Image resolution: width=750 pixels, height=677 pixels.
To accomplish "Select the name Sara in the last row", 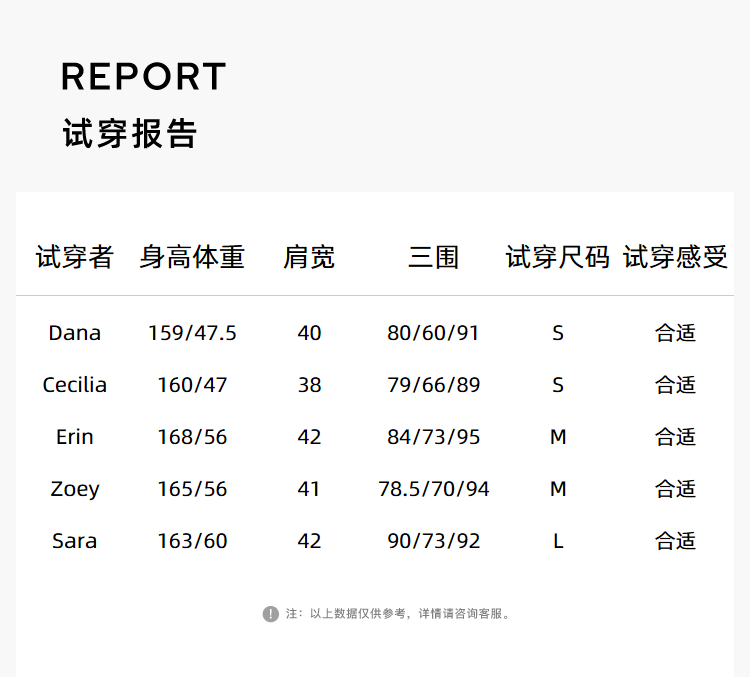I will click(x=75, y=541).
